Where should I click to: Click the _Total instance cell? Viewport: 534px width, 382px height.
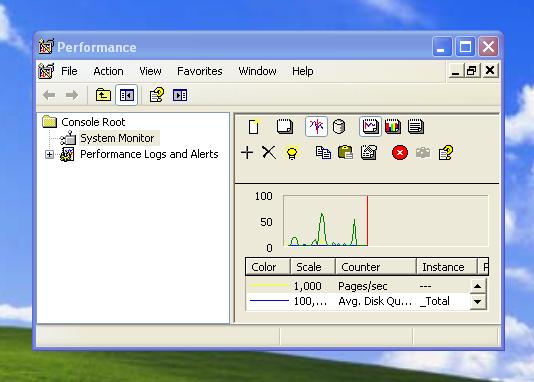pos(435,301)
